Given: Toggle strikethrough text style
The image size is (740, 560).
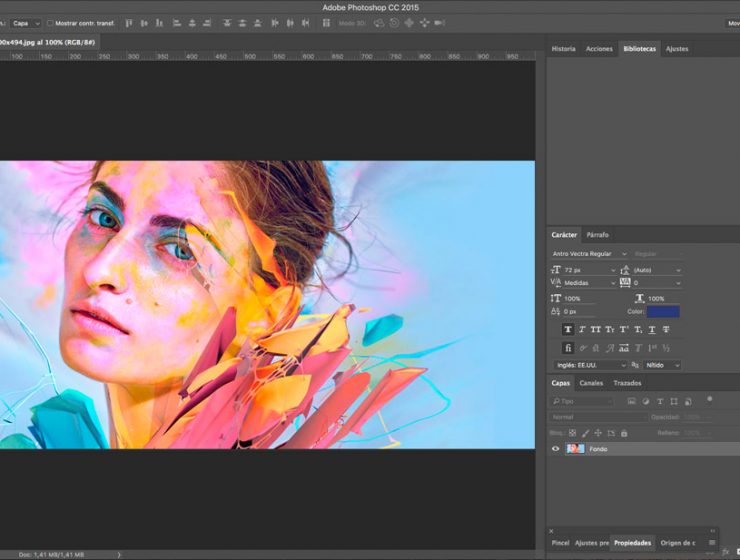Looking at the screenshot, I should (x=666, y=329).
